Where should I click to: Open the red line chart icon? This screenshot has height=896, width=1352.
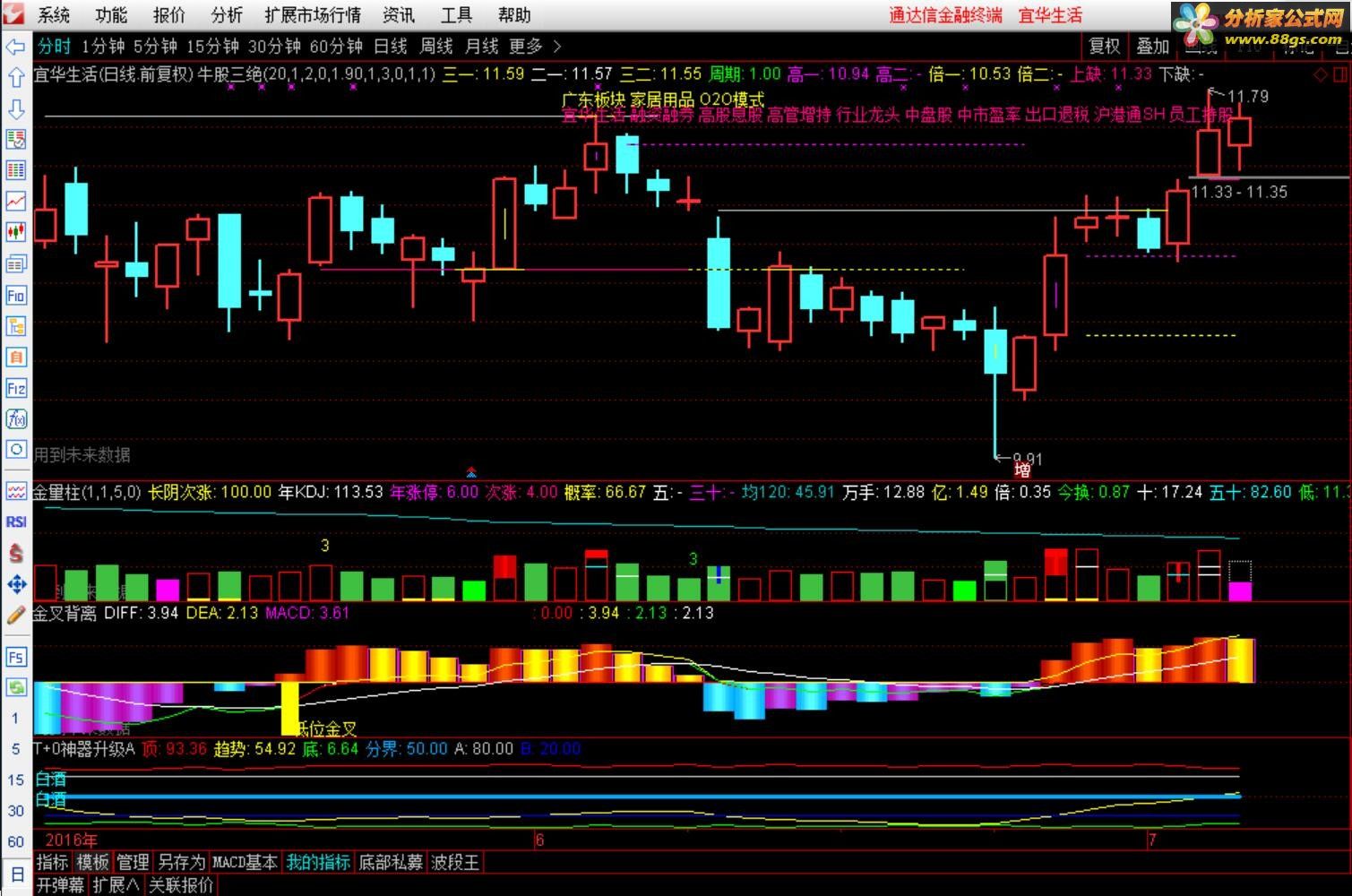15,202
